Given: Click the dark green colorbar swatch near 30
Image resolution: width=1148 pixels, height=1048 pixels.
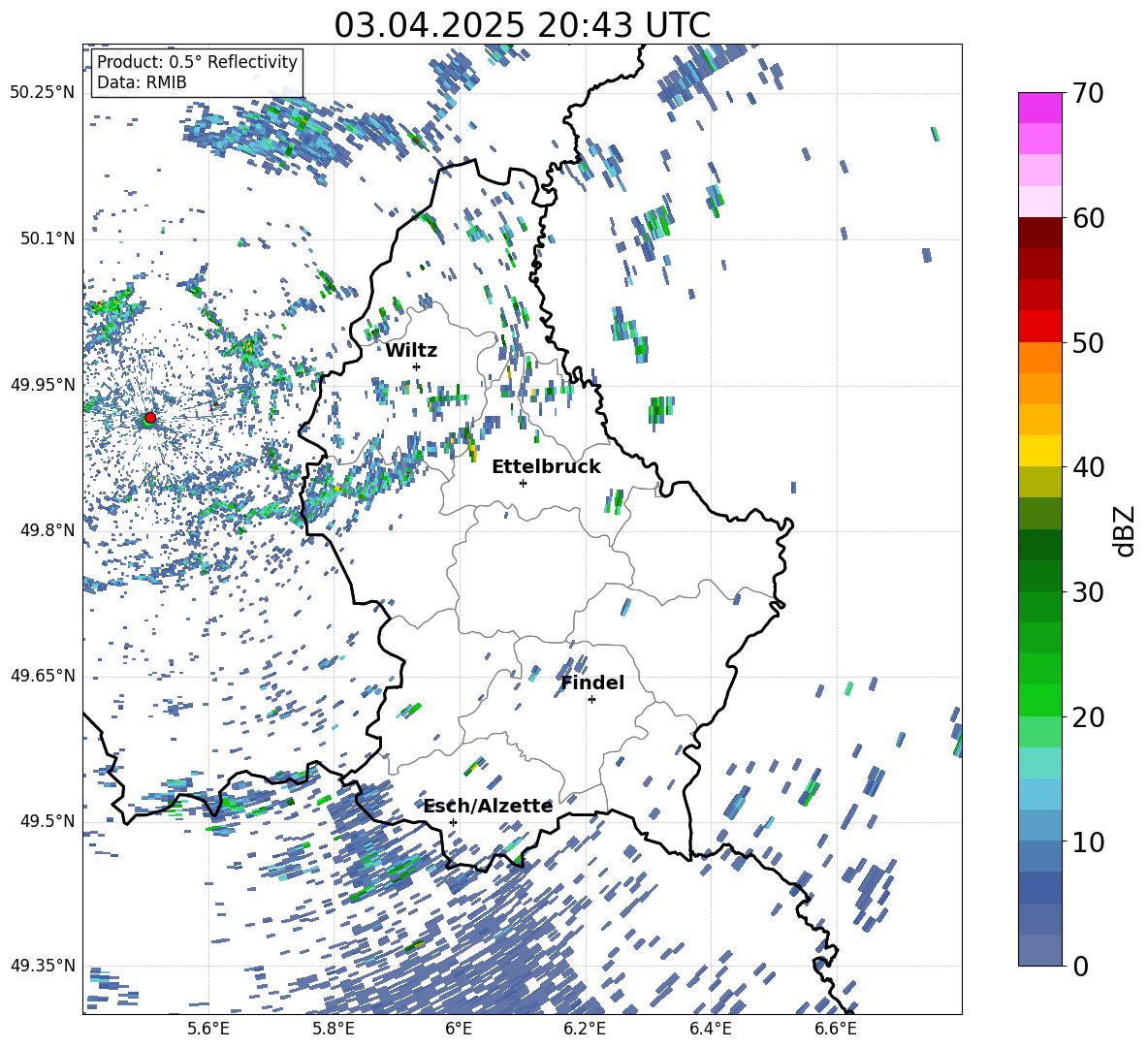Looking at the screenshot, I should pyautogui.click(x=1039, y=576).
